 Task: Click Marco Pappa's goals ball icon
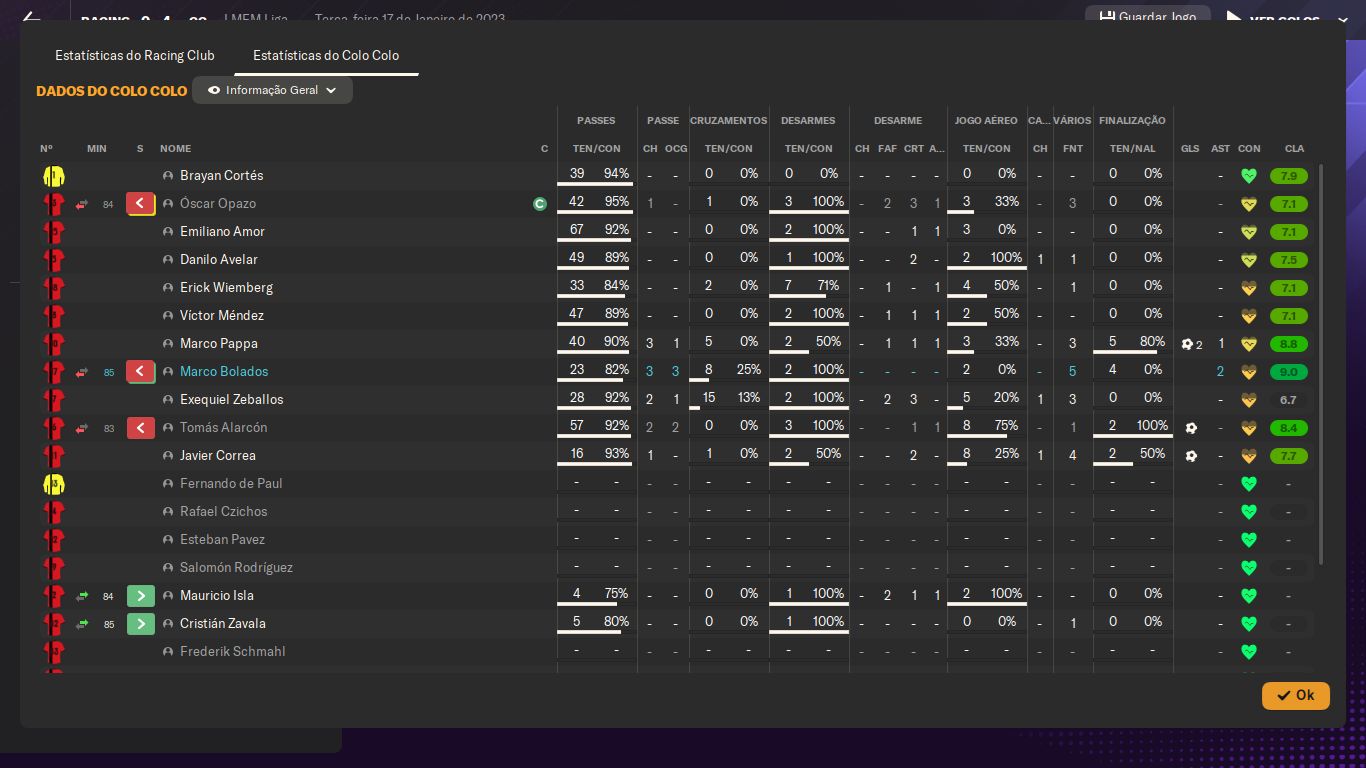(x=1187, y=344)
